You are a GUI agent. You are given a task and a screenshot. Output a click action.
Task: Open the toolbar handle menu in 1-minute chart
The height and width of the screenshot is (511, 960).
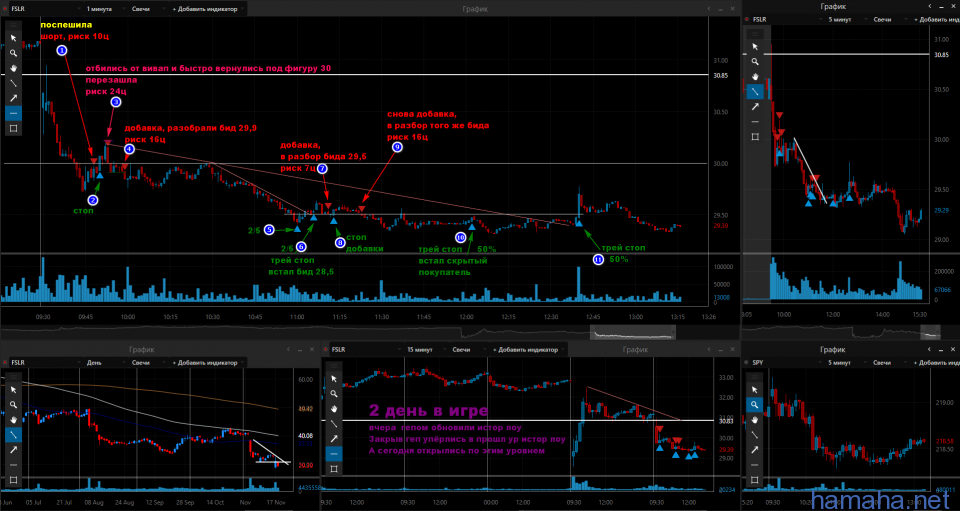(13, 25)
